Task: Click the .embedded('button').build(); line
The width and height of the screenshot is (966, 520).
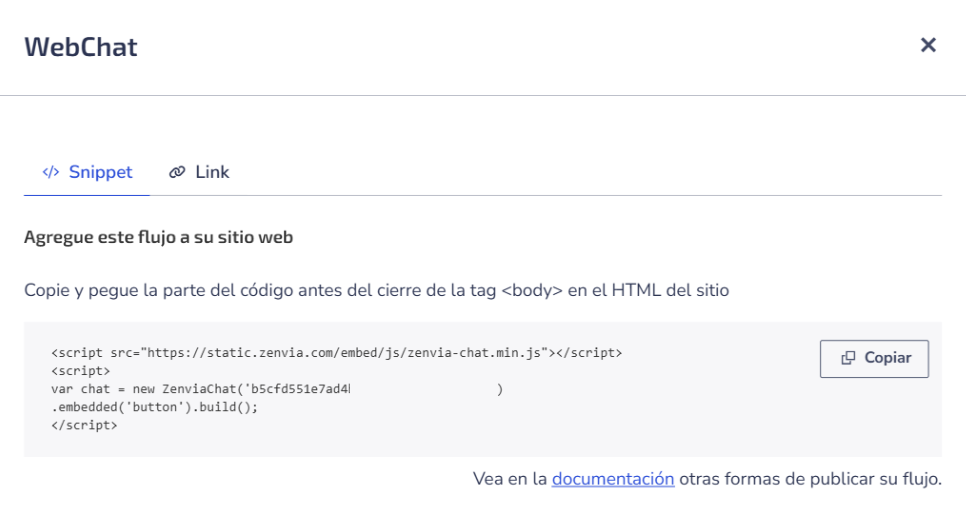Action: point(155,407)
